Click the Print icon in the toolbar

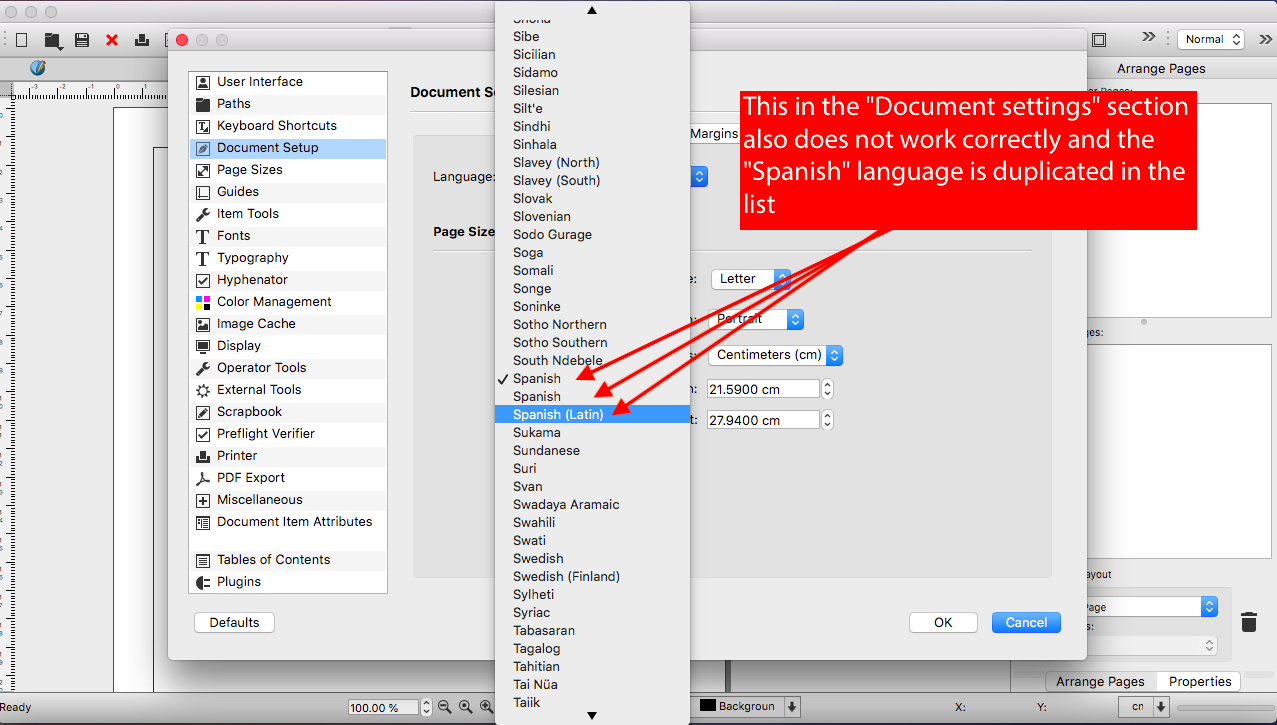142,40
